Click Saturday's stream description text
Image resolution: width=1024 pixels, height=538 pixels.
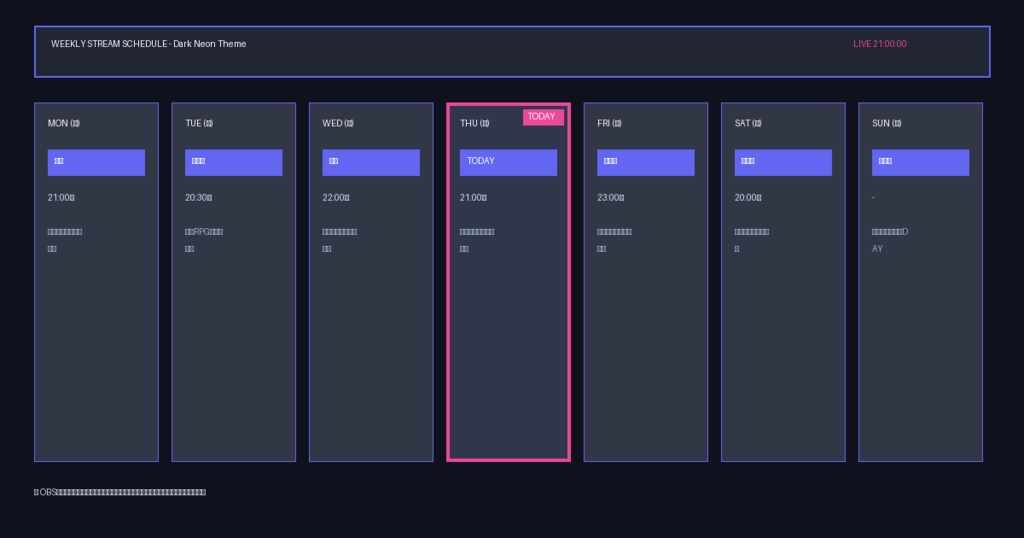click(752, 240)
